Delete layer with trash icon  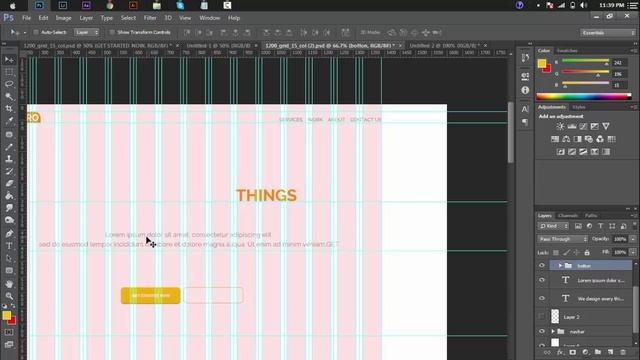(623, 352)
